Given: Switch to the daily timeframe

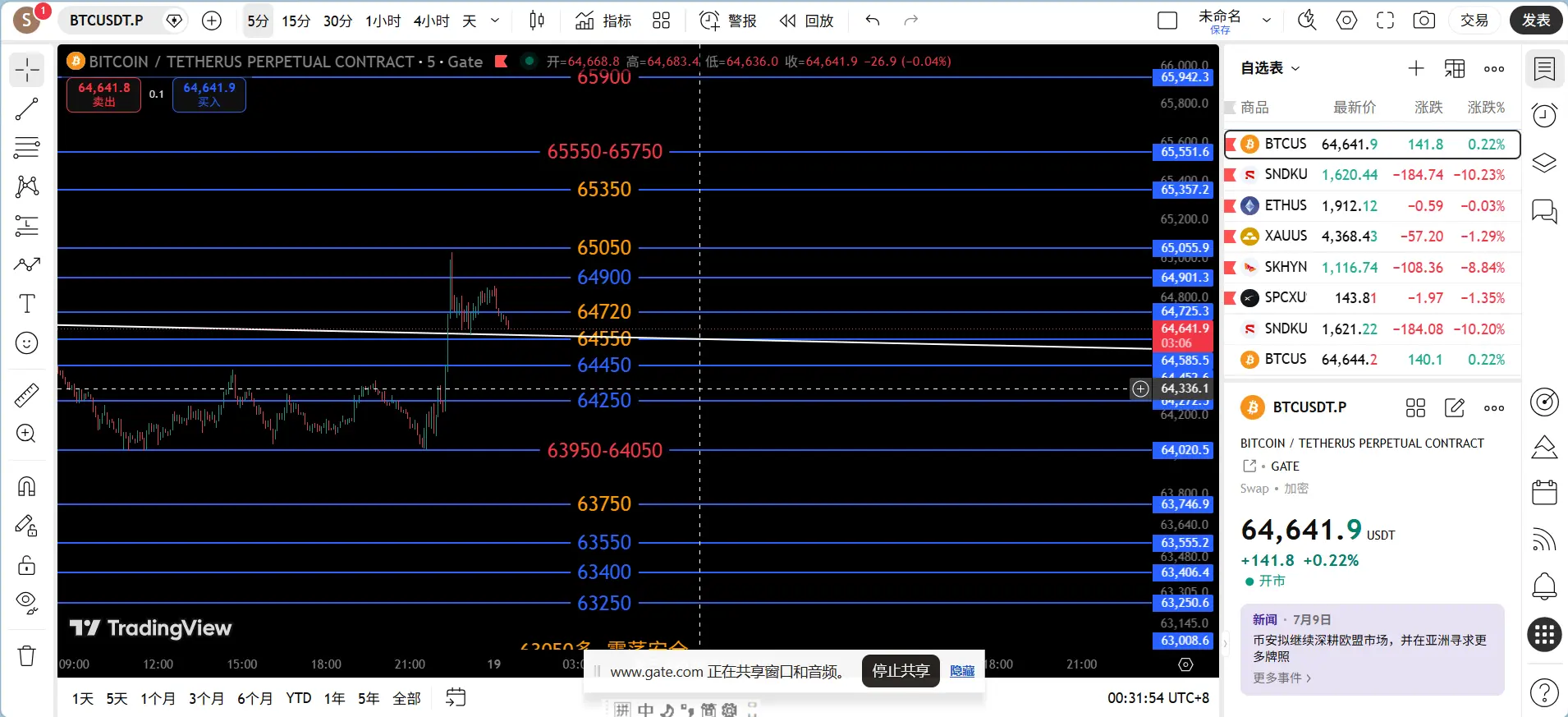Looking at the screenshot, I should click(470, 21).
